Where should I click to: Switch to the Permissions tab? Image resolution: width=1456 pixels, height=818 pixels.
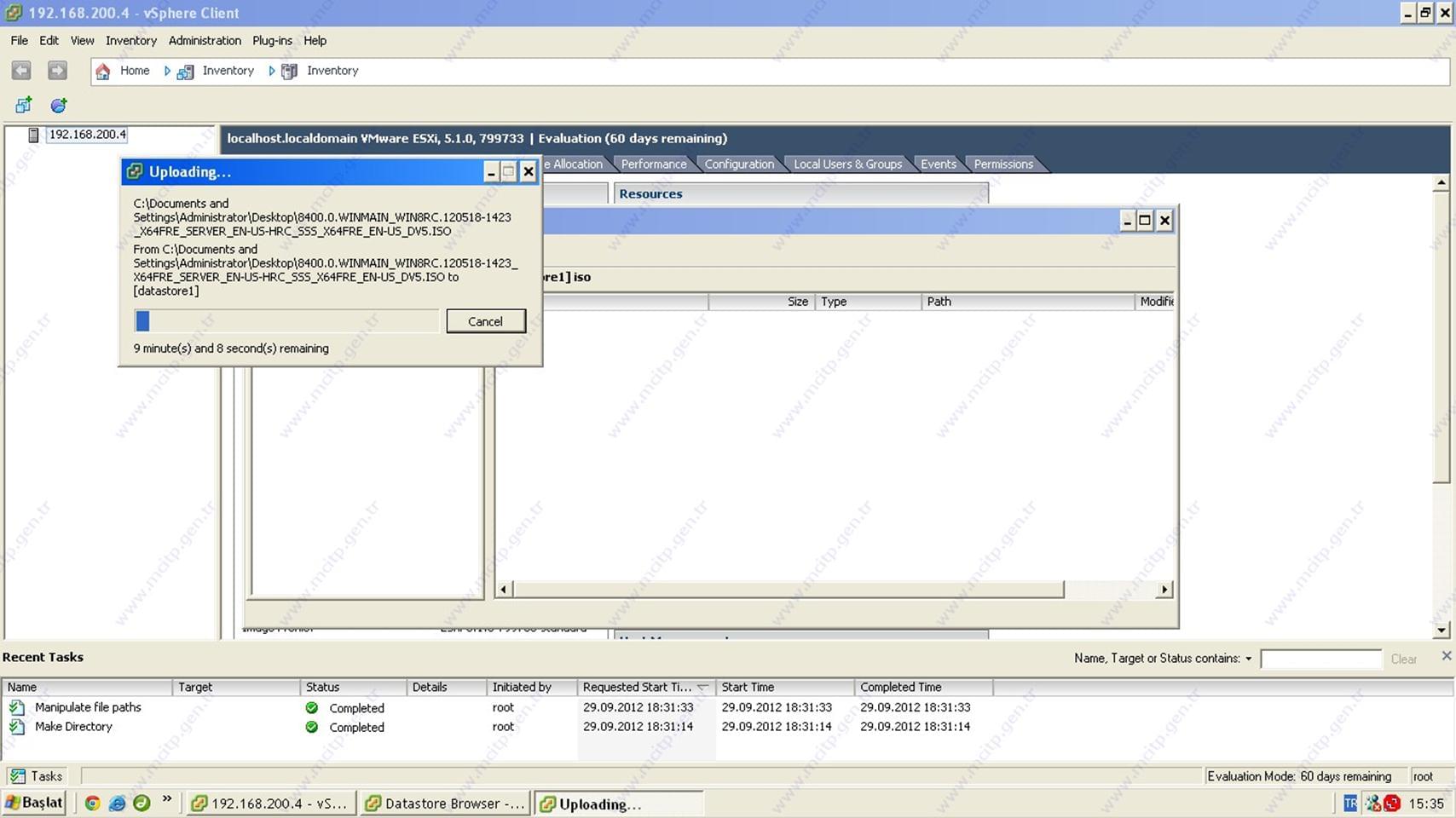pyautogui.click(x=1003, y=164)
